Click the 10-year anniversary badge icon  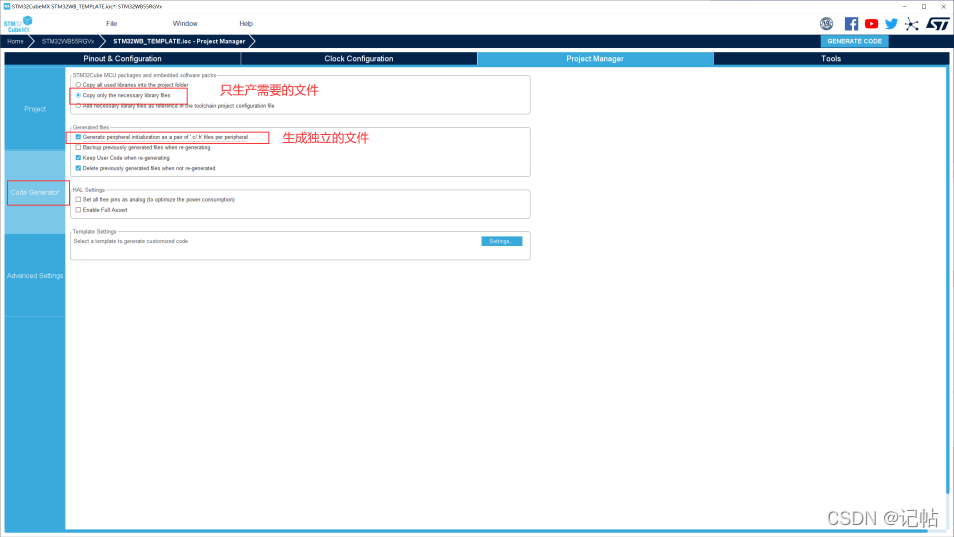[x=826, y=24]
